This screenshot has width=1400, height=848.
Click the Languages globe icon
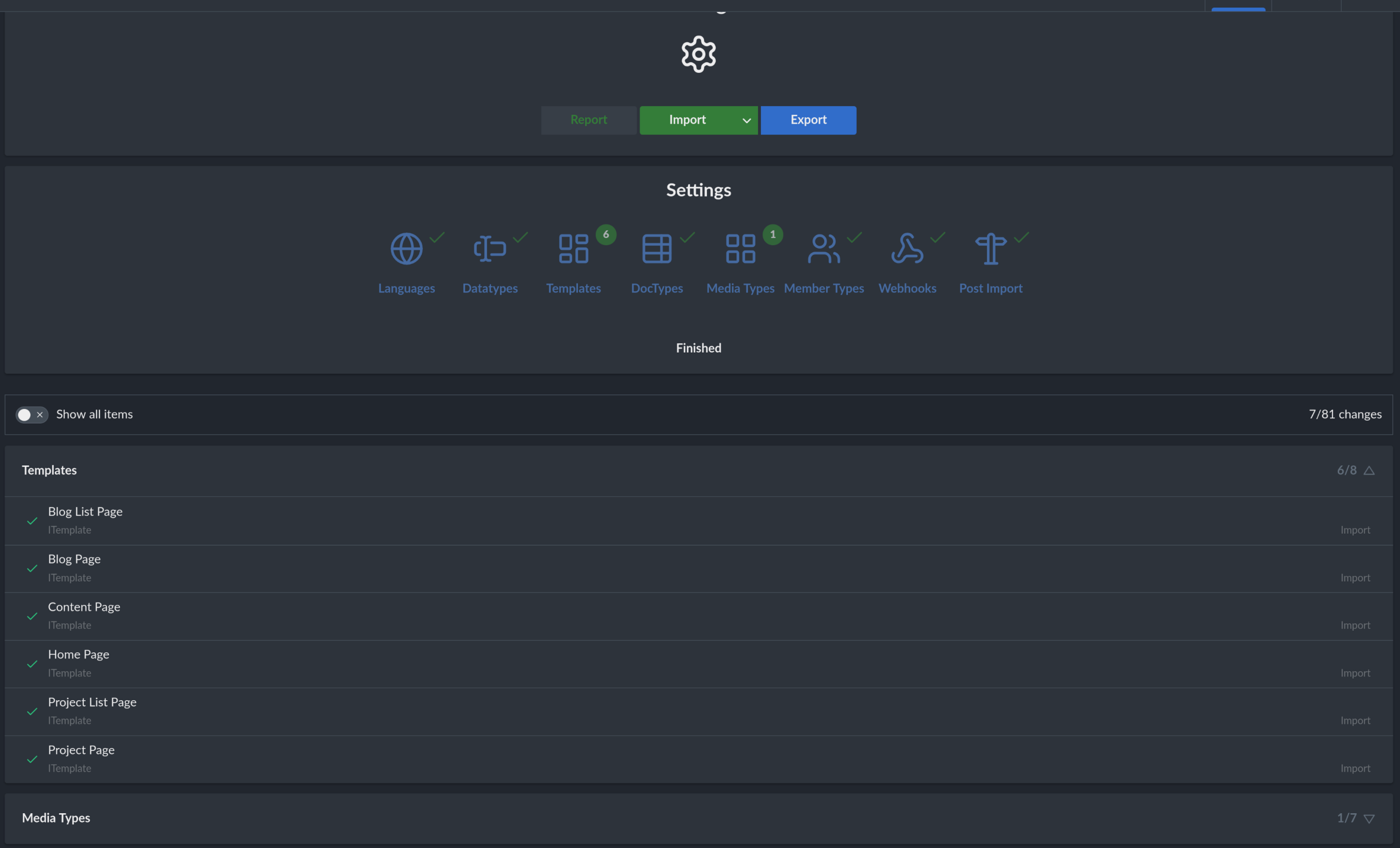tap(406, 249)
